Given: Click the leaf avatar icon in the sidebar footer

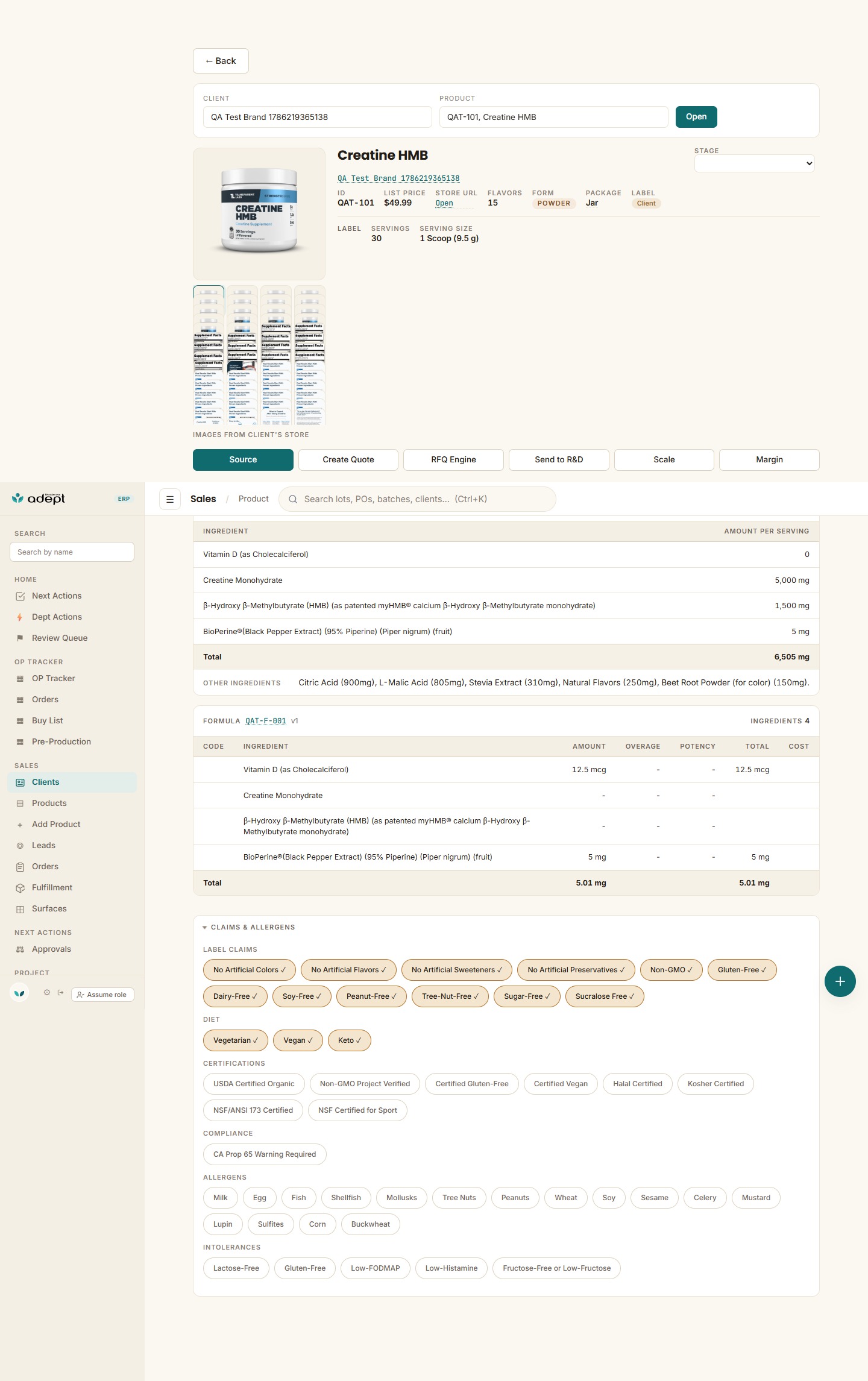Looking at the screenshot, I should click(20, 993).
